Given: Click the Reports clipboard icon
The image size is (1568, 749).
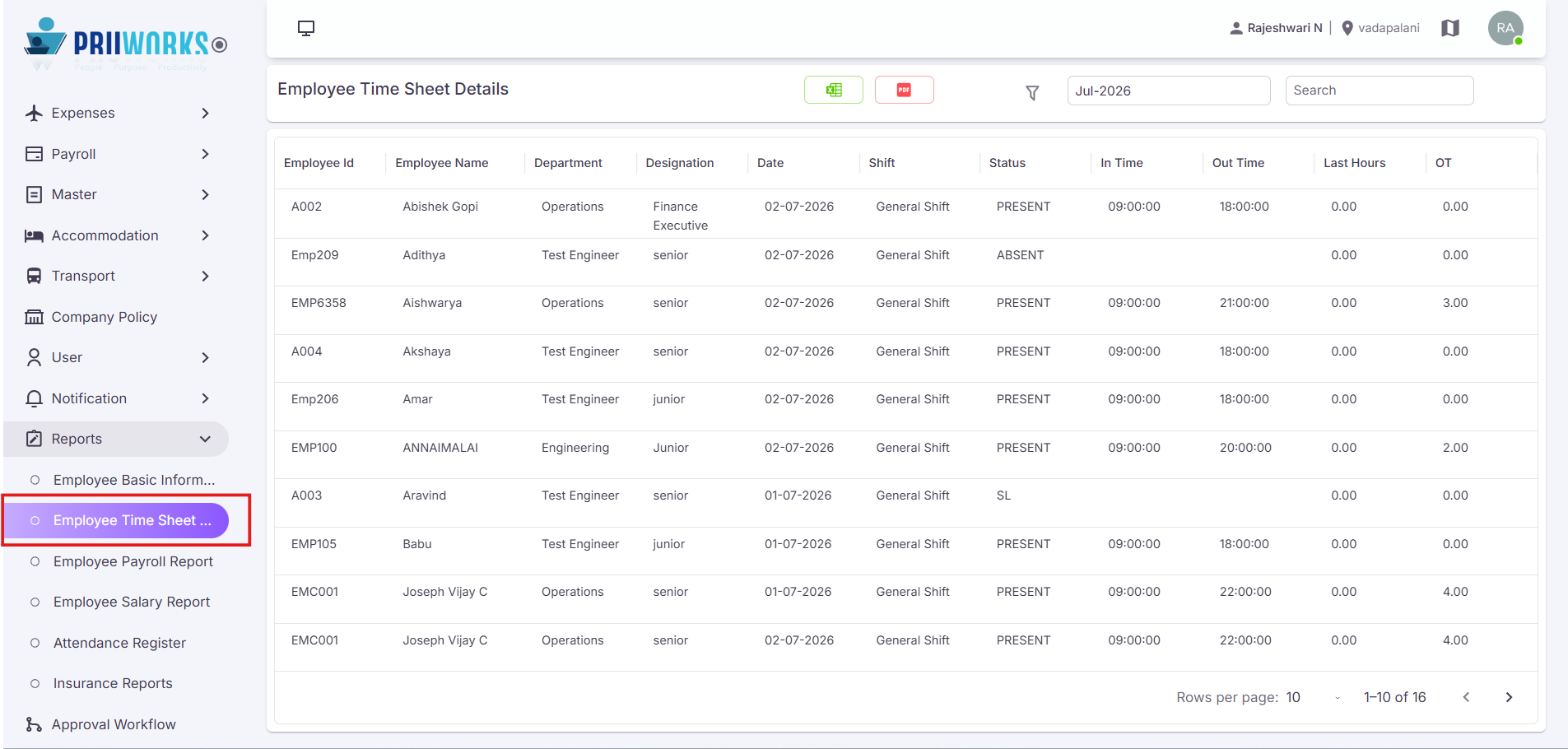Looking at the screenshot, I should [x=34, y=439].
